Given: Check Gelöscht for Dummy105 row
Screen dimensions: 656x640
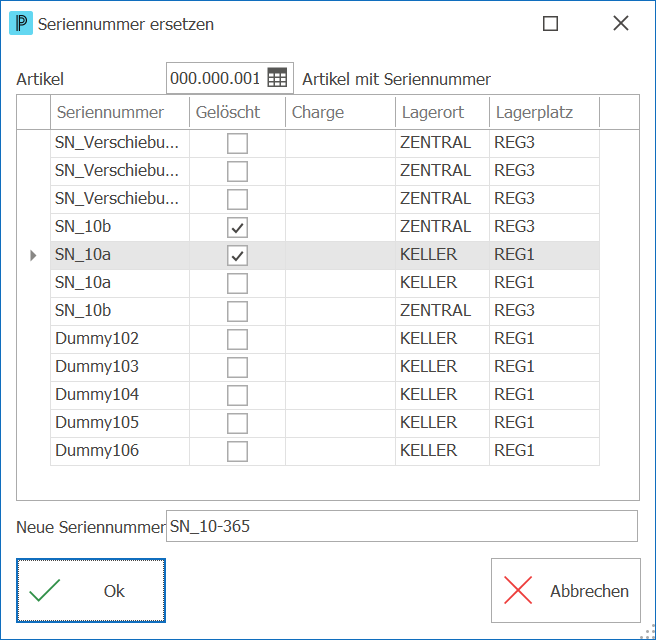Looking at the screenshot, I should [x=237, y=423].
